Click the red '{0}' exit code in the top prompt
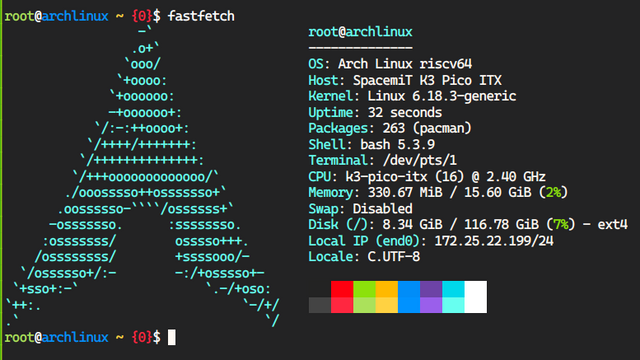Image resolution: width=640 pixels, height=360 pixels. pos(142,16)
